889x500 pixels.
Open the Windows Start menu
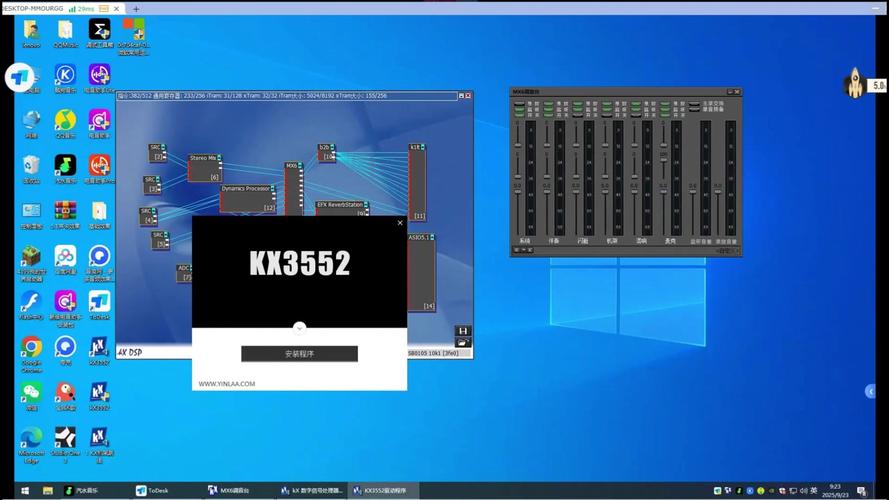[x=47, y=491]
